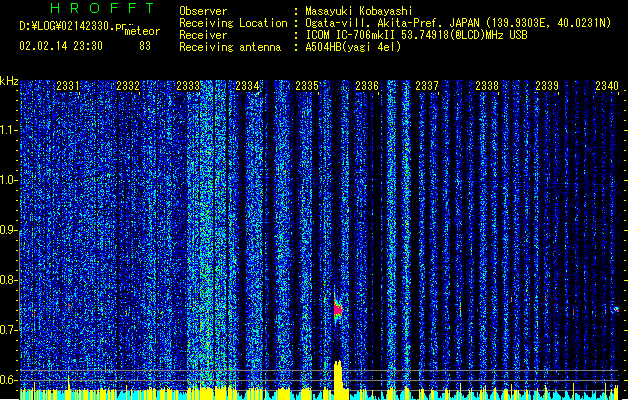Viewport: 629px width, 400px height.
Task: Click the kHz axis unit label
Action: point(9,81)
